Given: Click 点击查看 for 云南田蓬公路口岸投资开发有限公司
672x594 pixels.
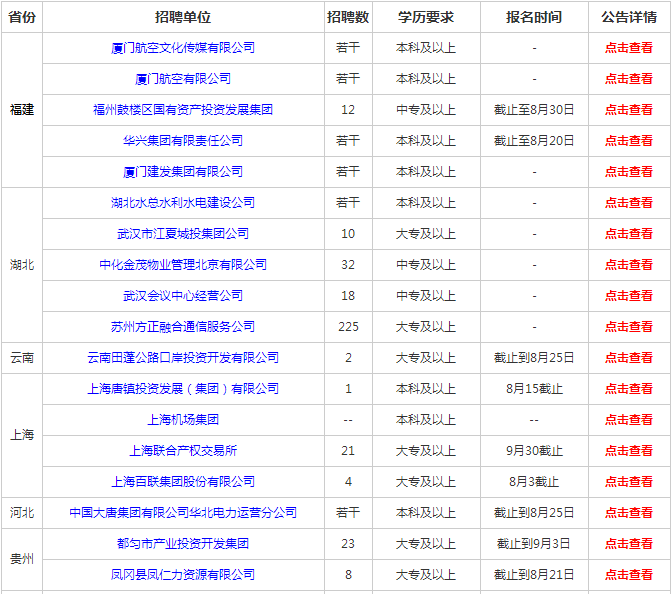Looking at the screenshot, I should 629,358.
